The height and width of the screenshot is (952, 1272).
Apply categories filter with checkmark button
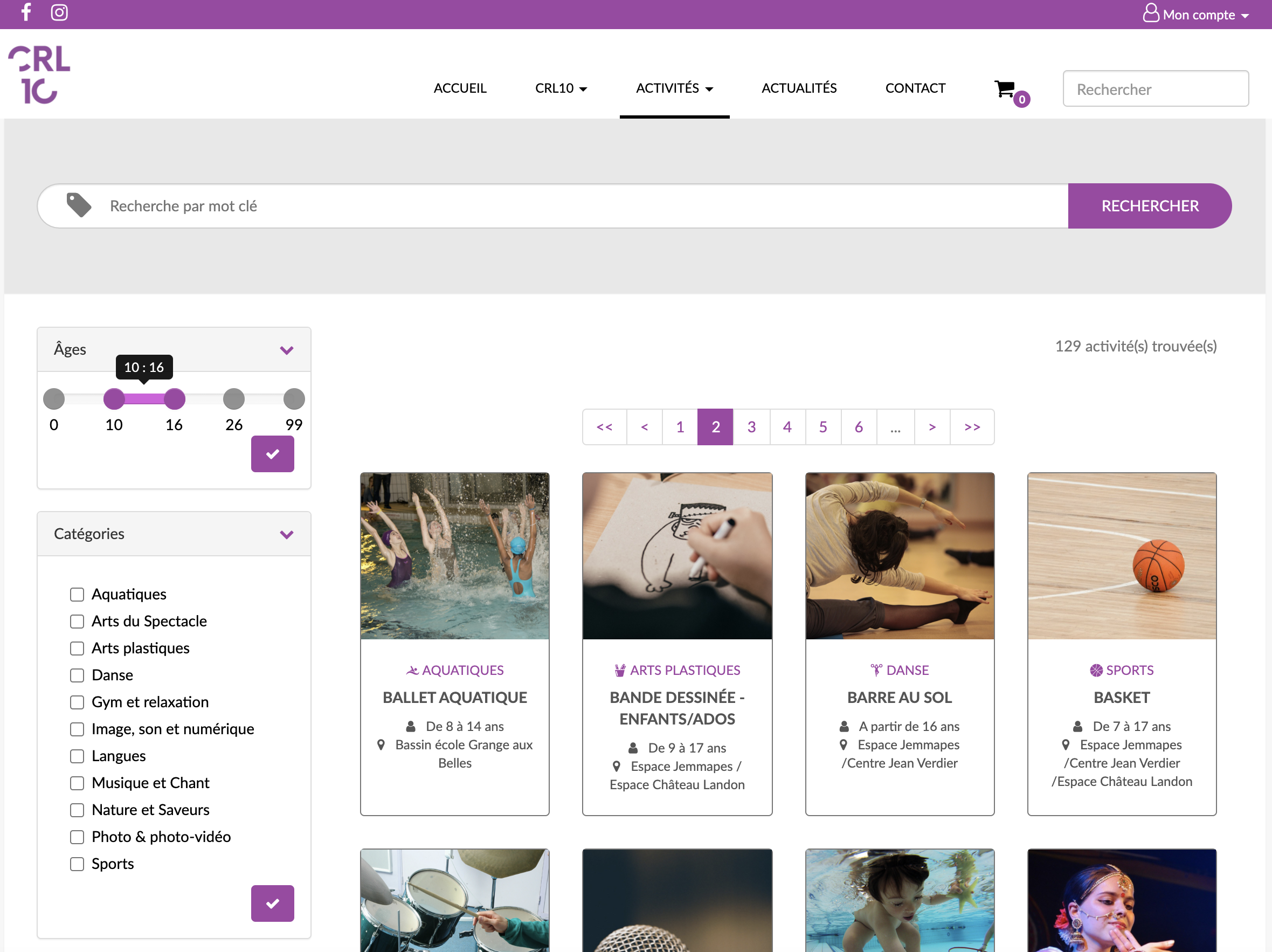click(273, 903)
